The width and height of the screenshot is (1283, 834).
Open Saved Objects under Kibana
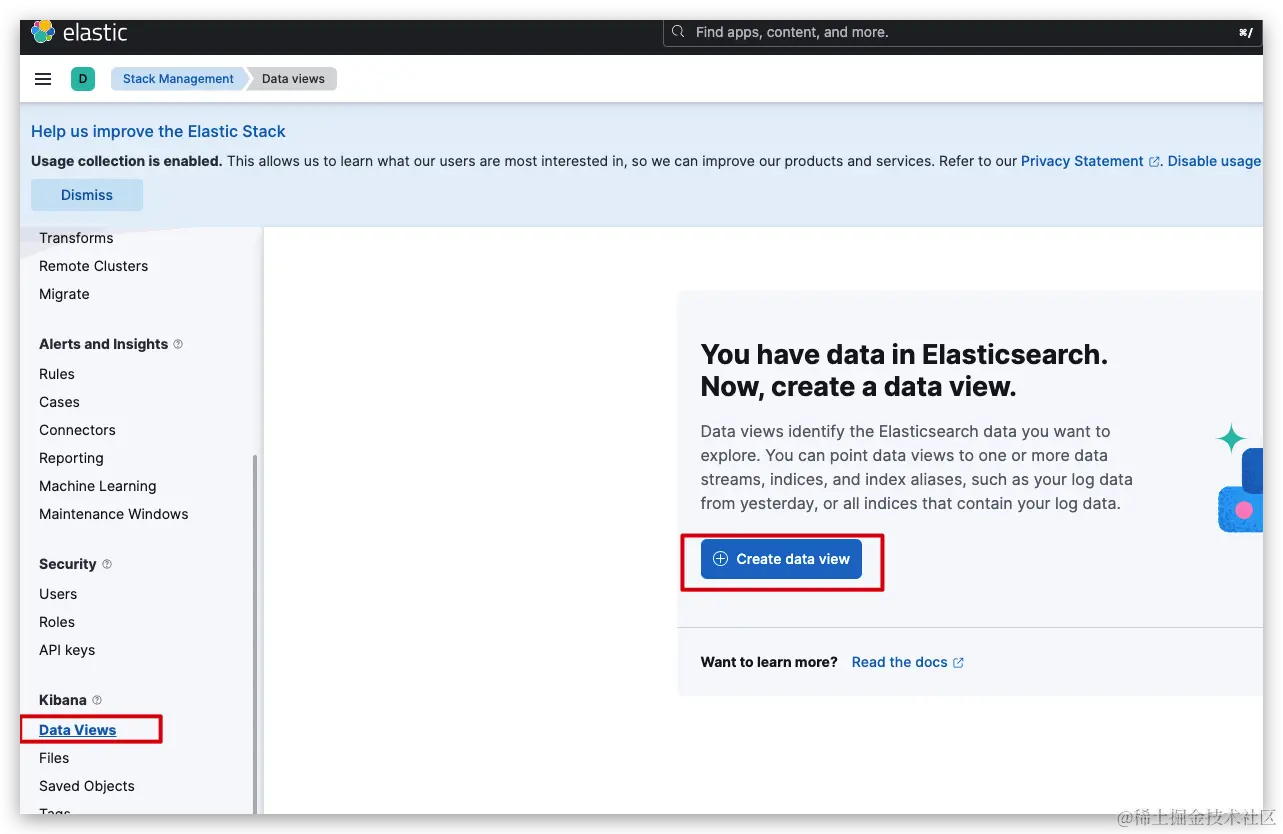click(86, 786)
